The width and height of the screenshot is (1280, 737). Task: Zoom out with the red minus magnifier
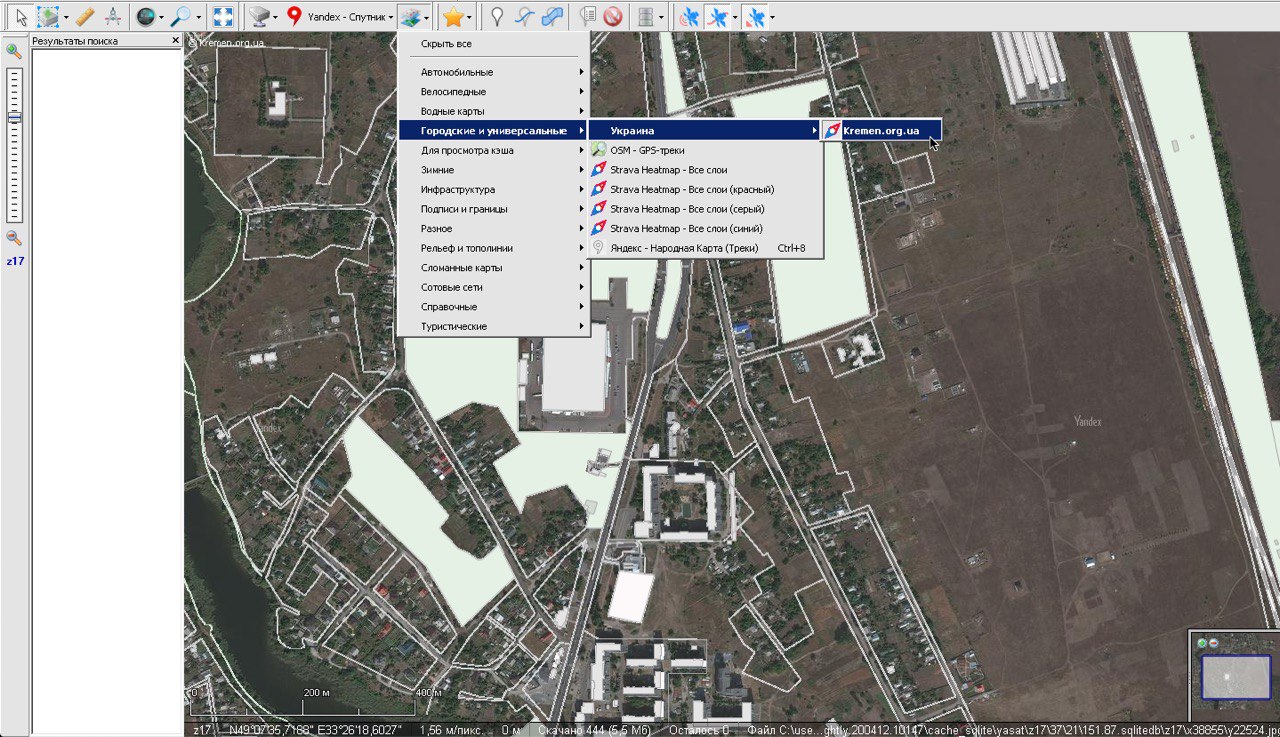tap(14, 238)
